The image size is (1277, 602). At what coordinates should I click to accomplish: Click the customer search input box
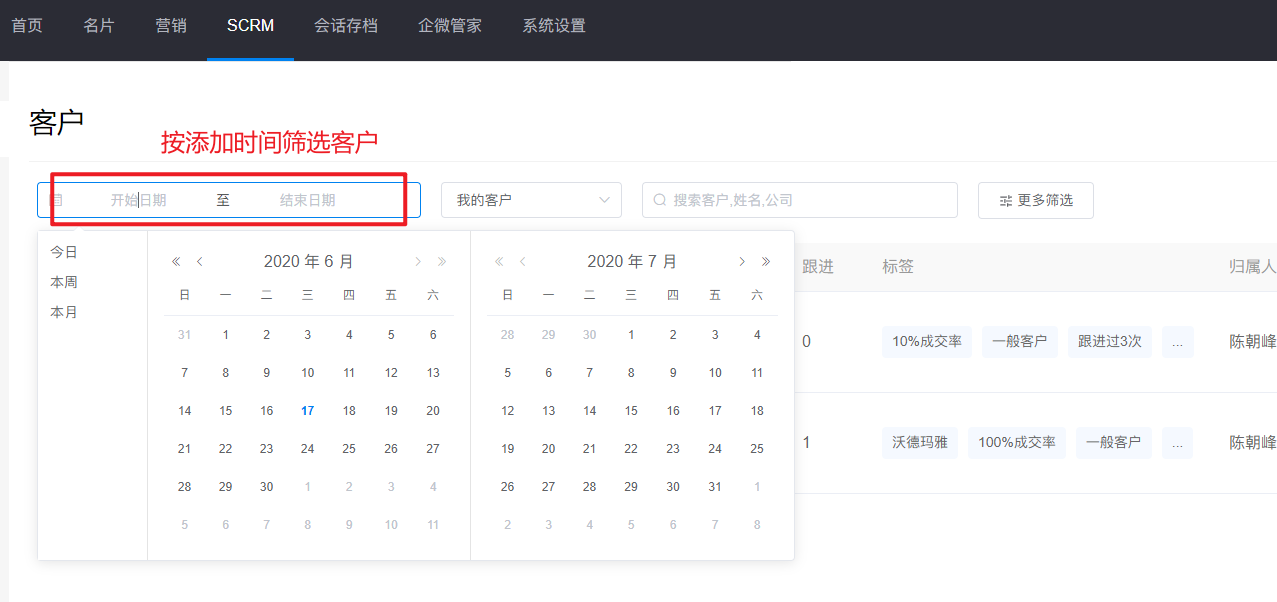point(808,200)
